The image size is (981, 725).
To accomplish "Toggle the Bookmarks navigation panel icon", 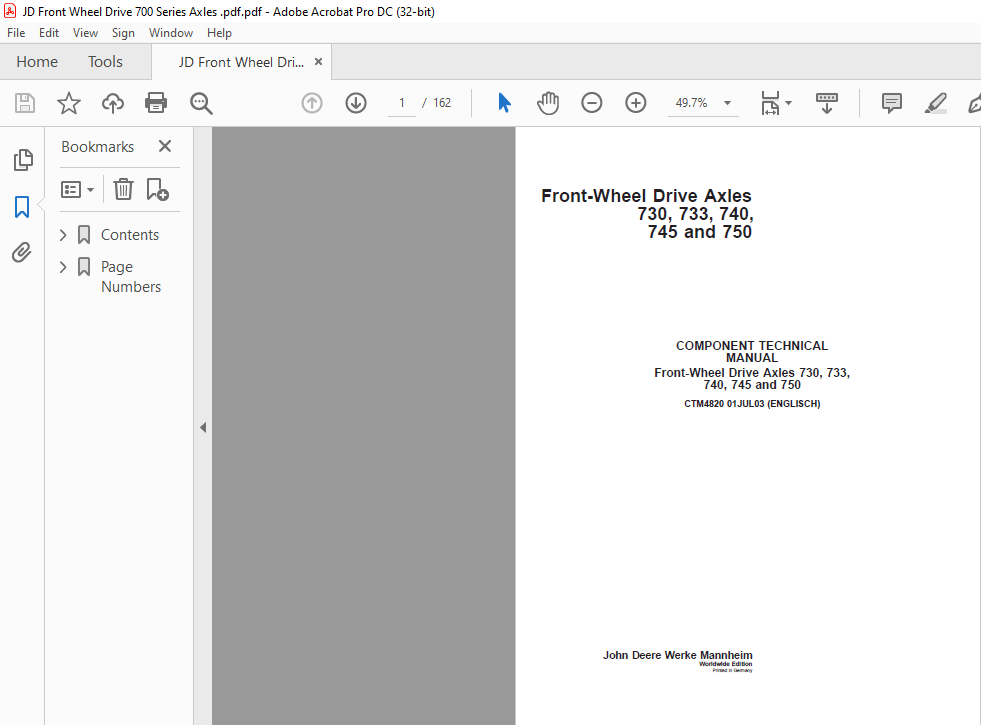I will [x=22, y=206].
